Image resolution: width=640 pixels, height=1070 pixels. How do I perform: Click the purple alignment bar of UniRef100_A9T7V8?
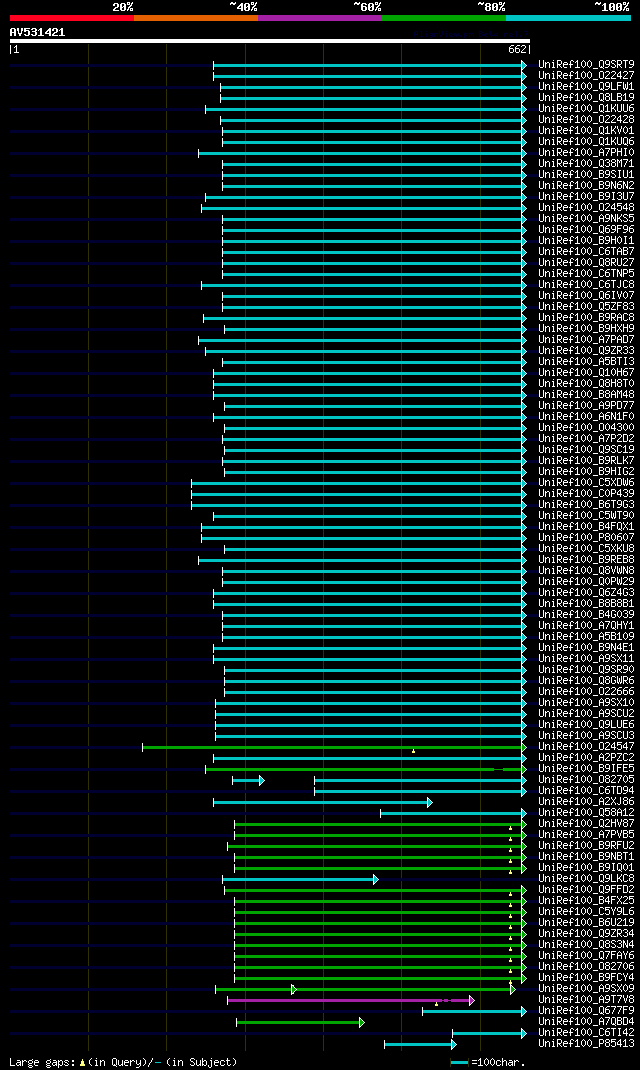[348, 1000]
